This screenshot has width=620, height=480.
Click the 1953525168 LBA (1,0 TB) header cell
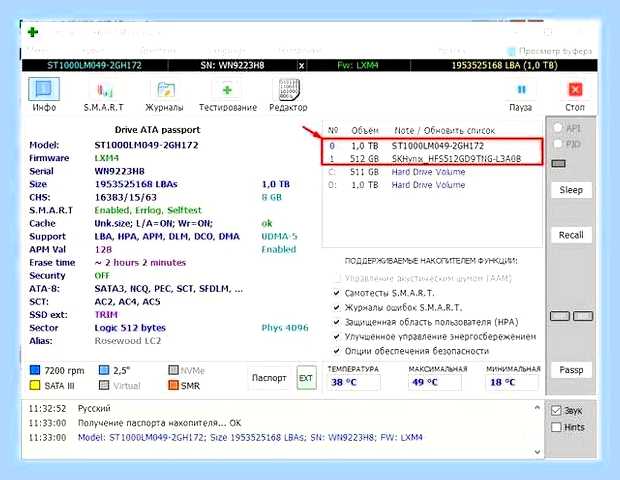coord(505,65)
